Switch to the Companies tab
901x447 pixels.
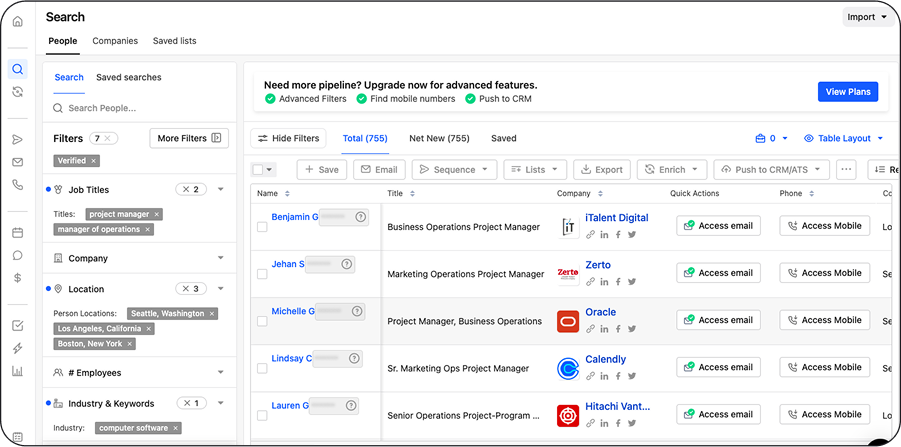pyautogui.click(x=115, y=41)
